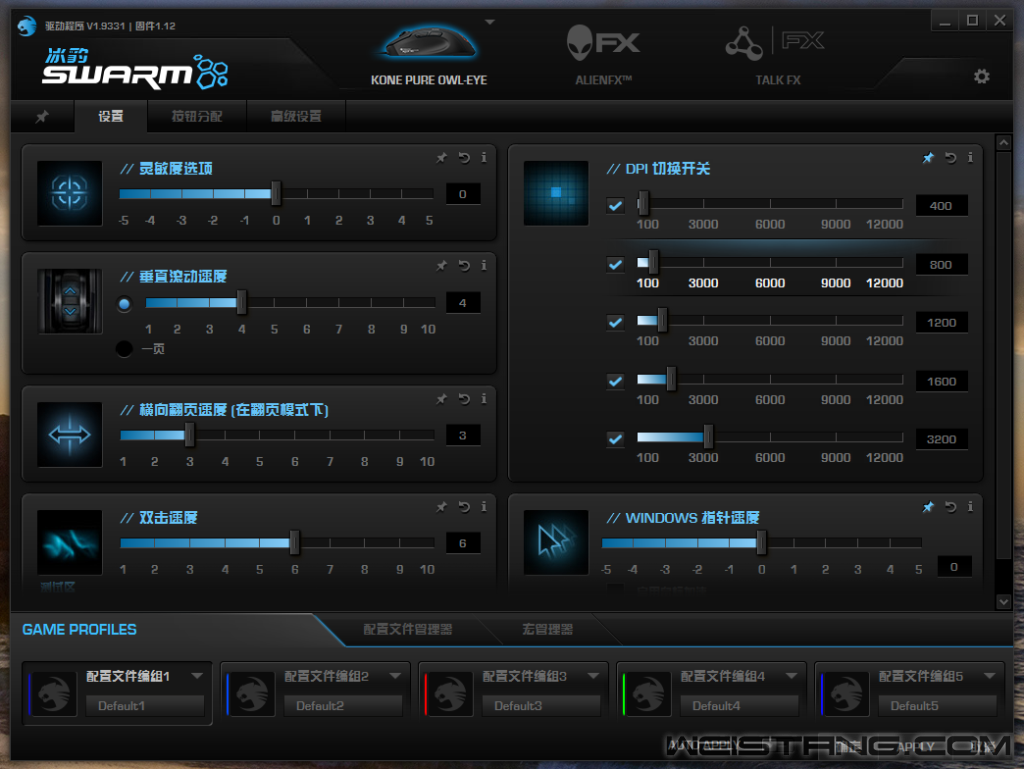Click the 灵敏度选项 sensitivity slider handle

pyautogui.click(x=276, y=193)
